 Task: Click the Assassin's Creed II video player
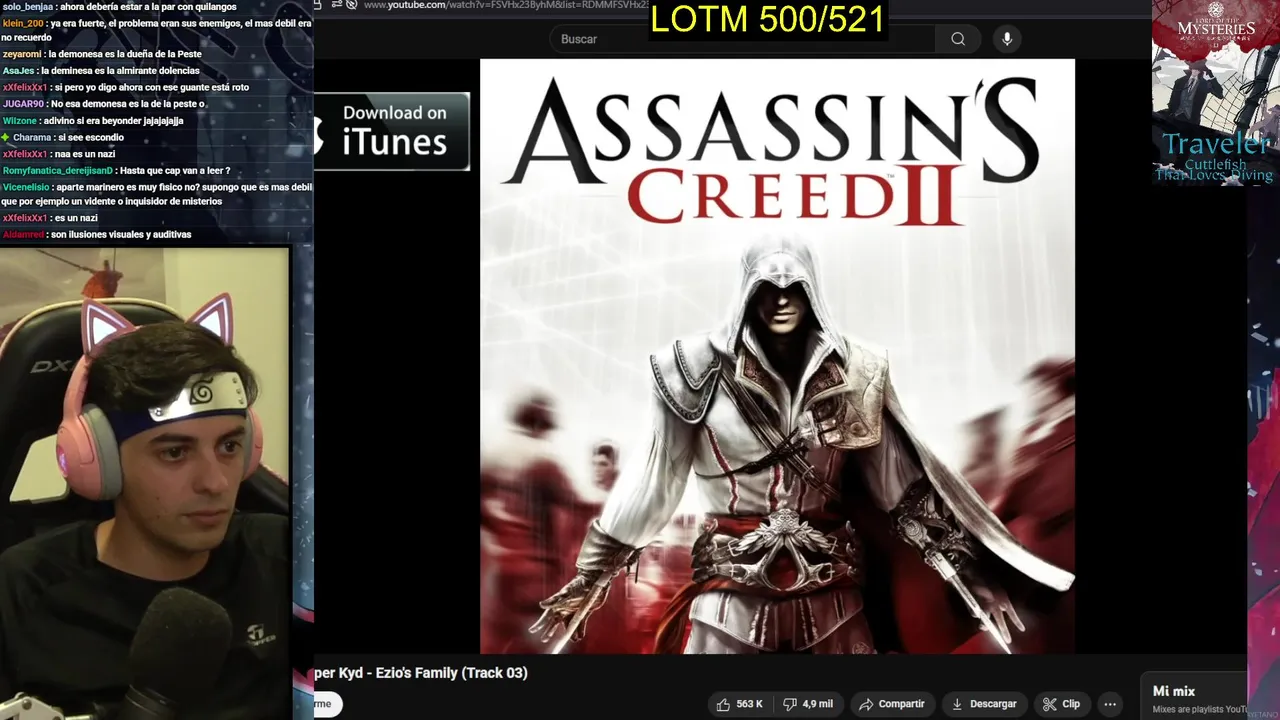point(777,356)
